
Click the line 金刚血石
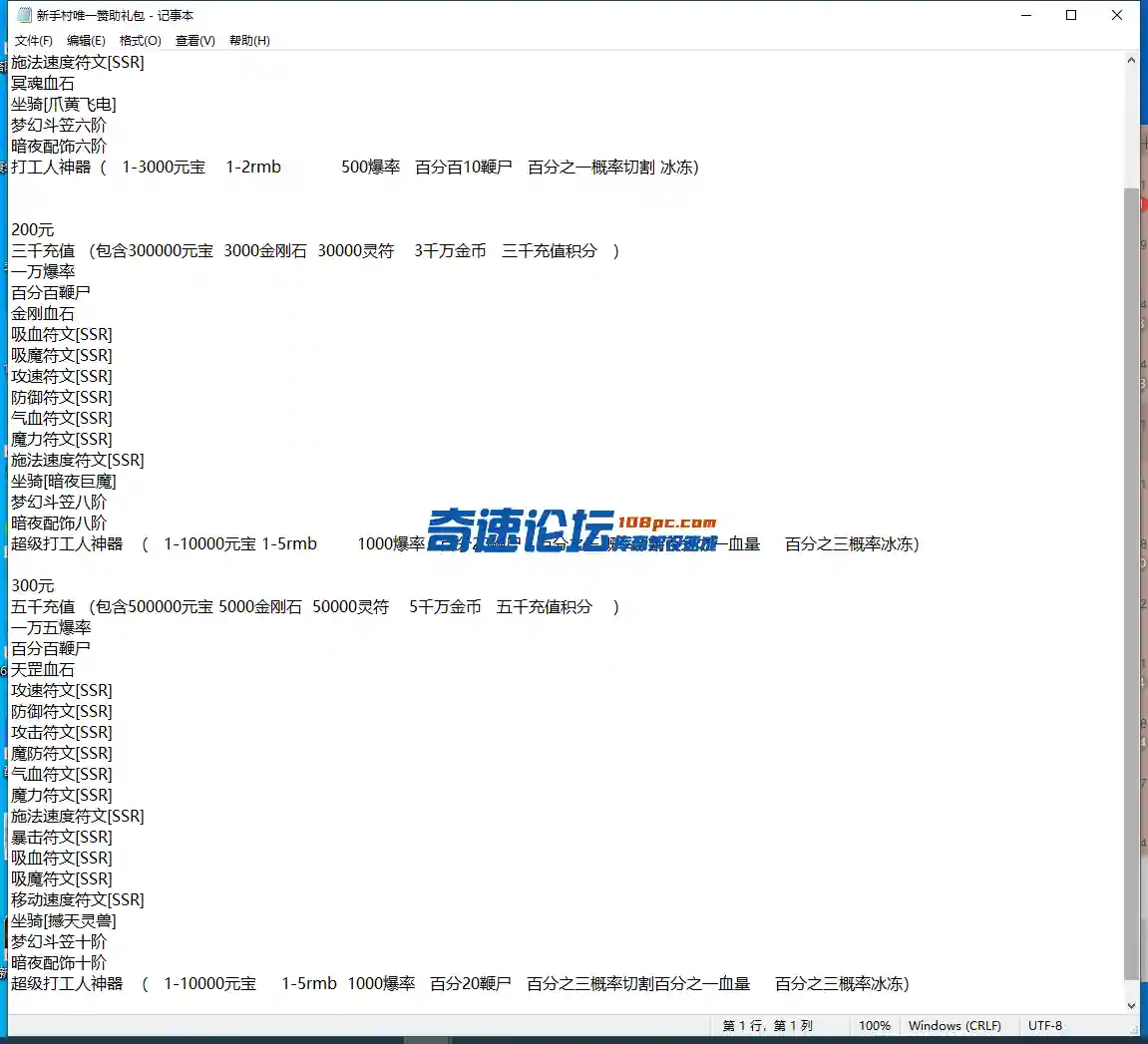[x=43, y=313]
